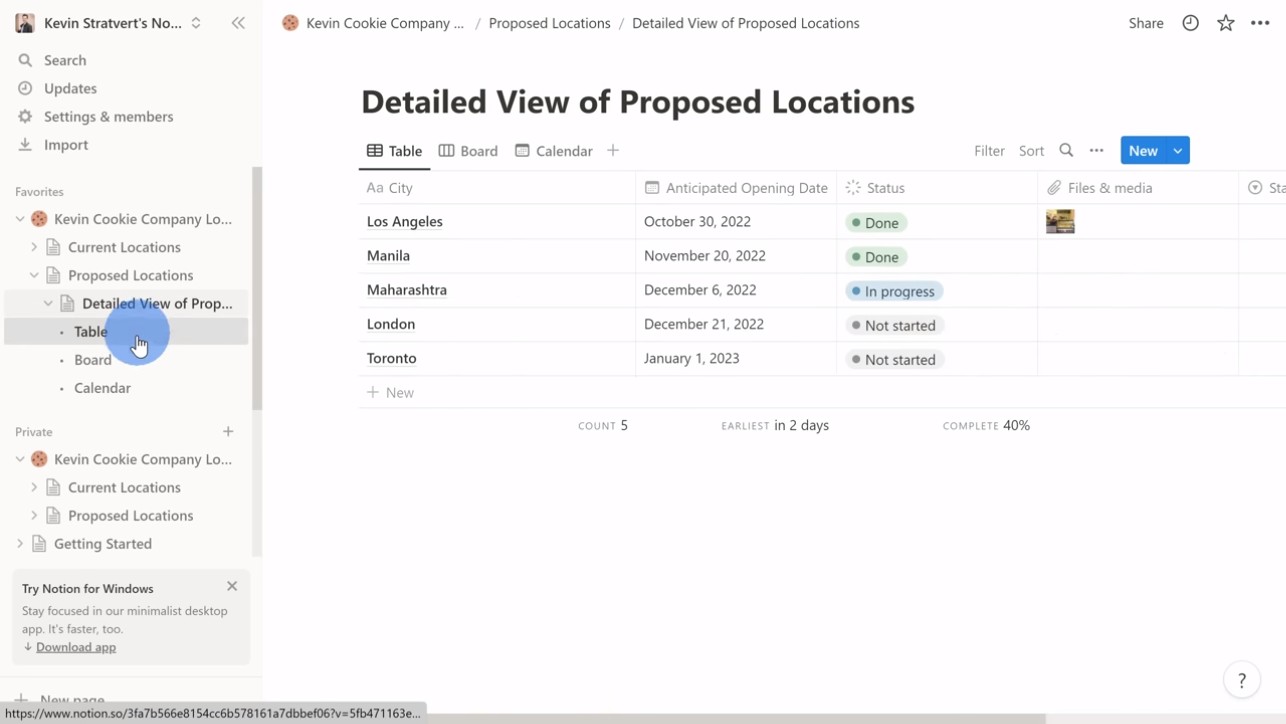Open help question mark button
The height and width of the screenshot is (724, 1286).
(1241, 681)
